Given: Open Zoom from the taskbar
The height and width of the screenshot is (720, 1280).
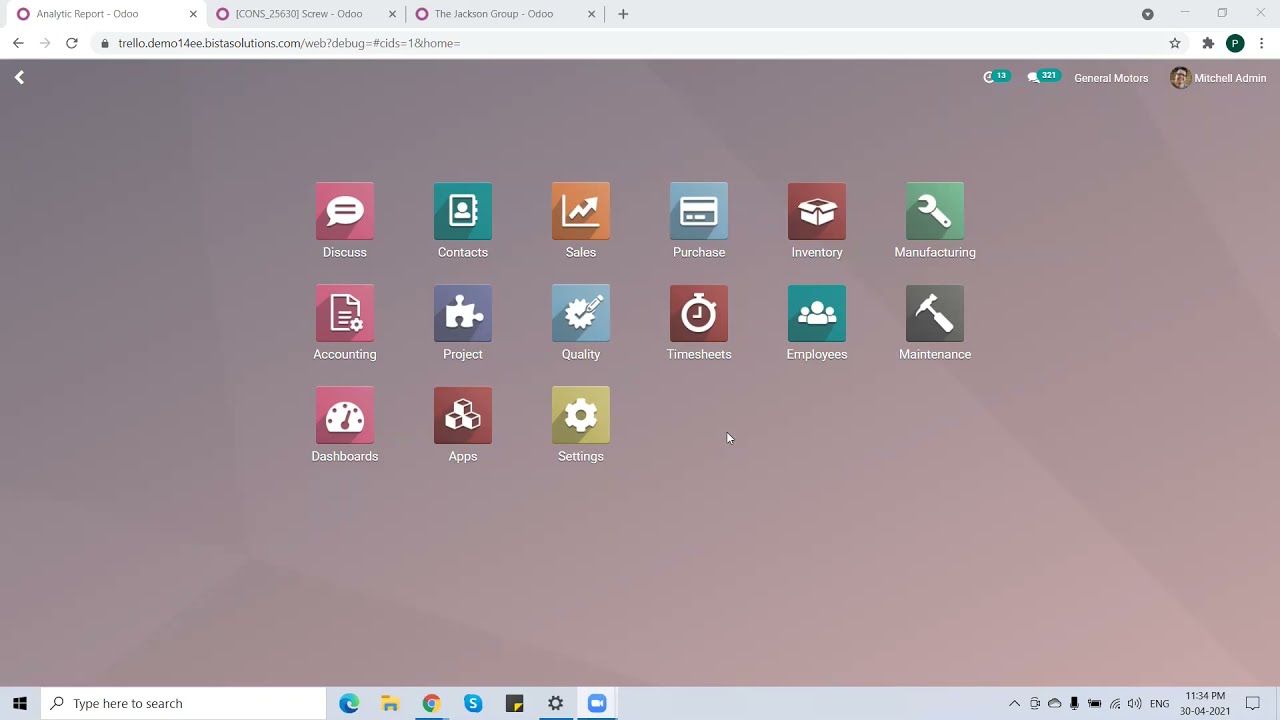Looking at the screenshot, I should coord(597,703).
